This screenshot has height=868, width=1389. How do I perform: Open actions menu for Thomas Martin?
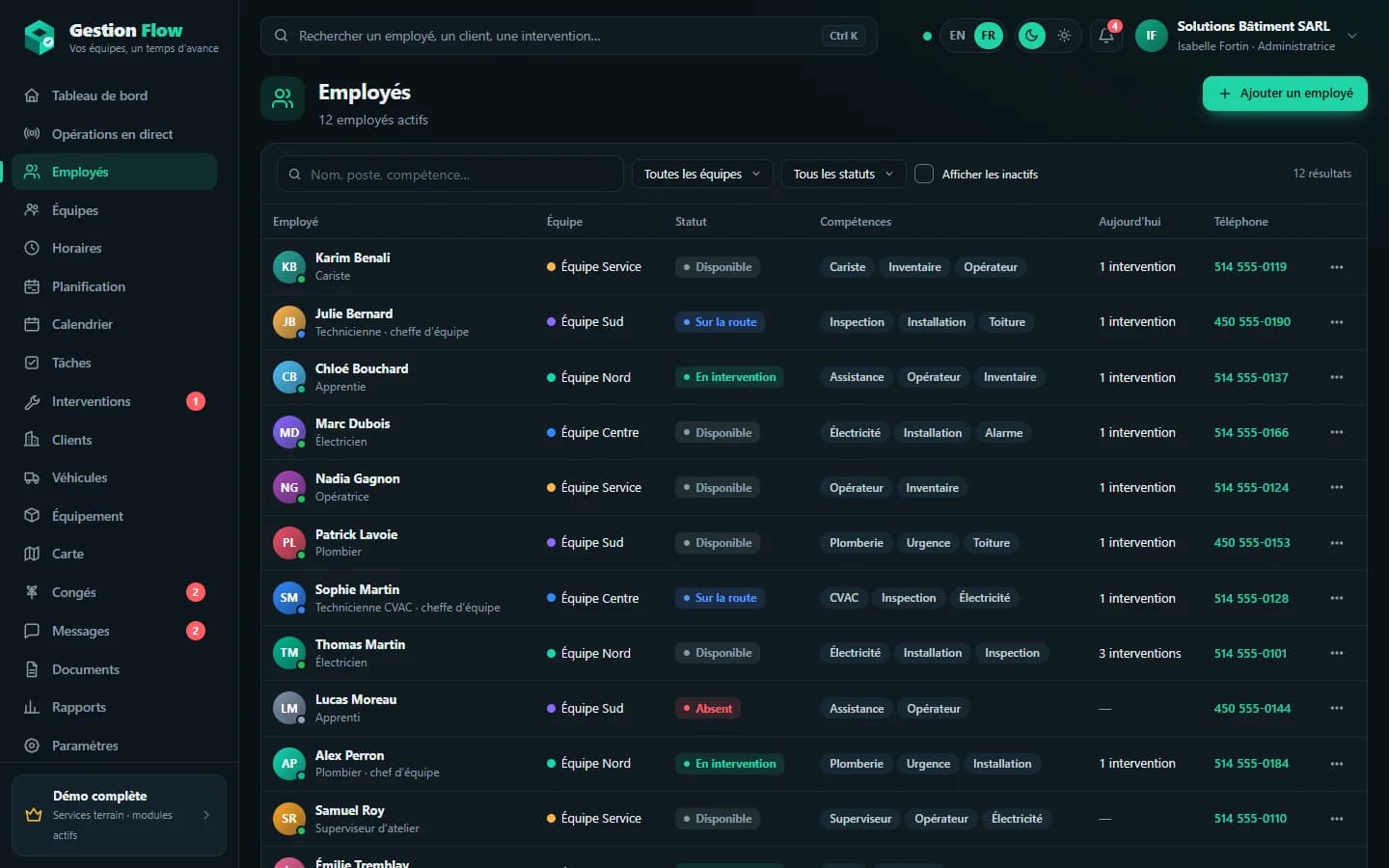[x=1337, y=653]
